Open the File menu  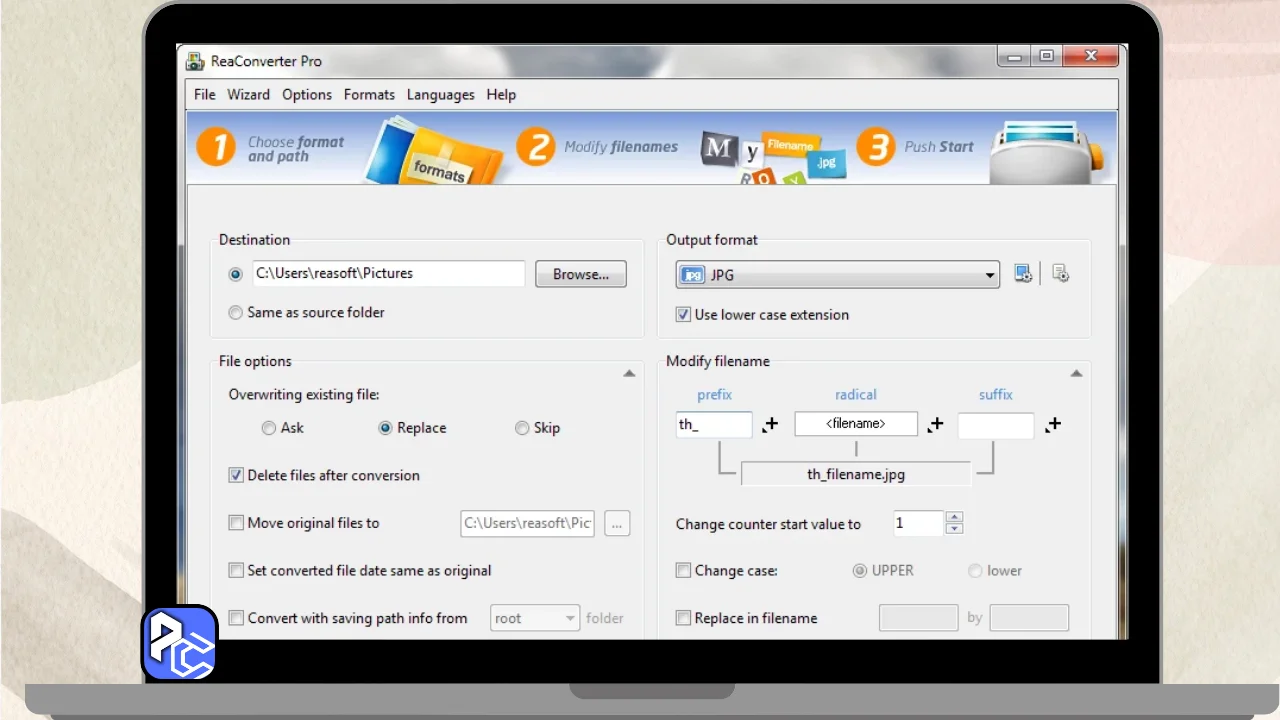point(205,95)
